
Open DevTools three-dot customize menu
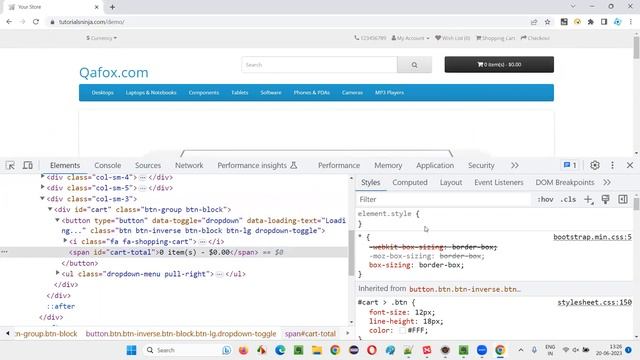612,165
